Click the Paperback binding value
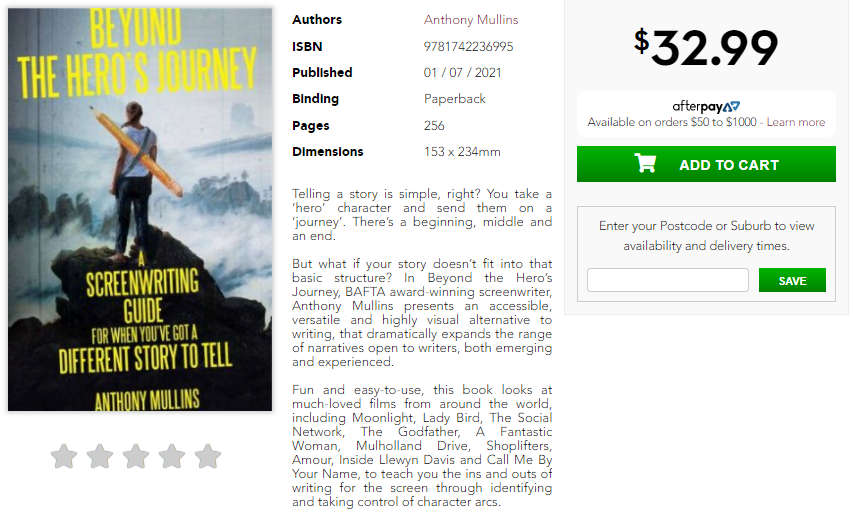The width and height of the screenshot is (853, 514). tap(454, 99)
